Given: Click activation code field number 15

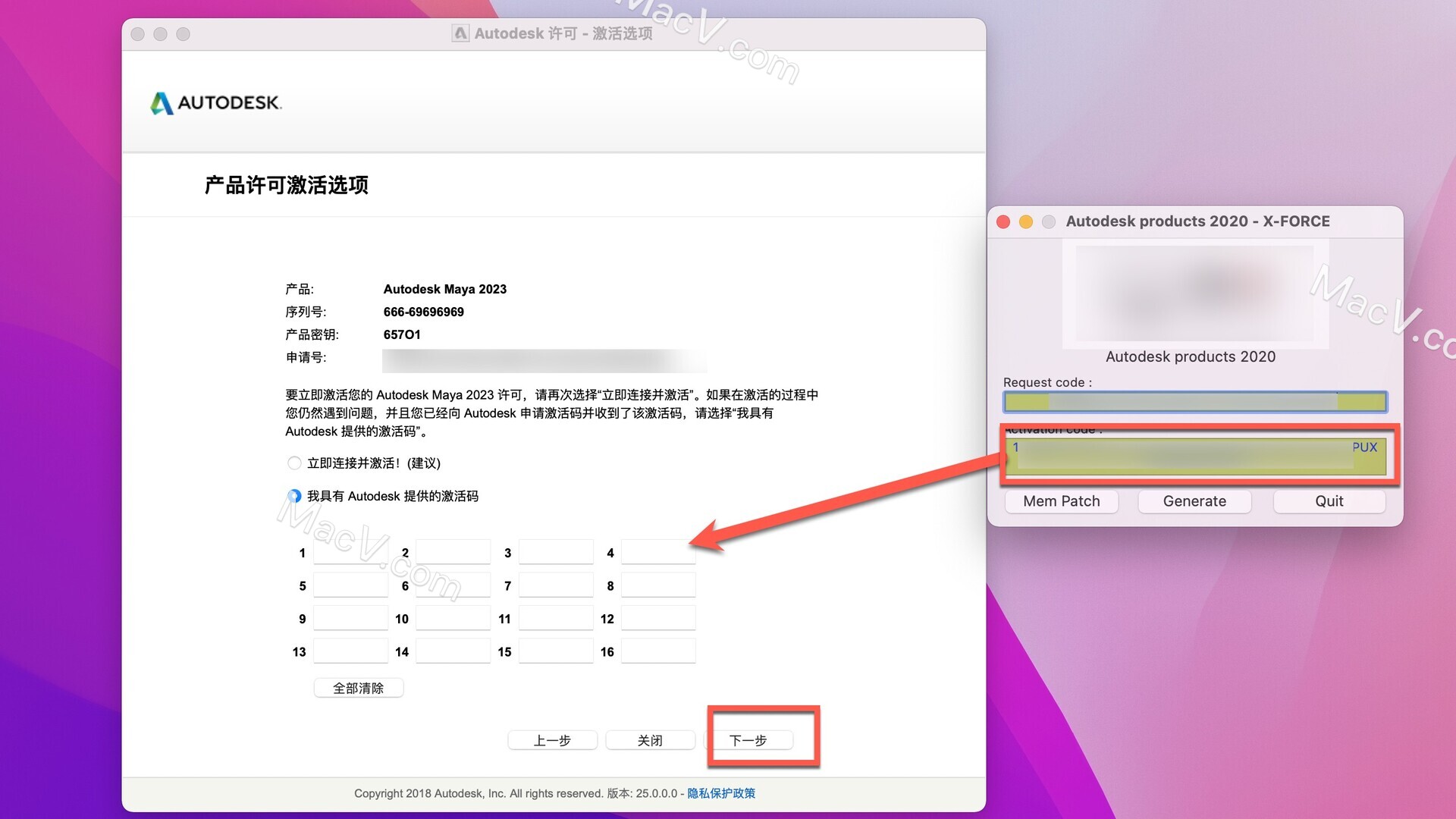Looking at the screenshot, I should 556,651.
